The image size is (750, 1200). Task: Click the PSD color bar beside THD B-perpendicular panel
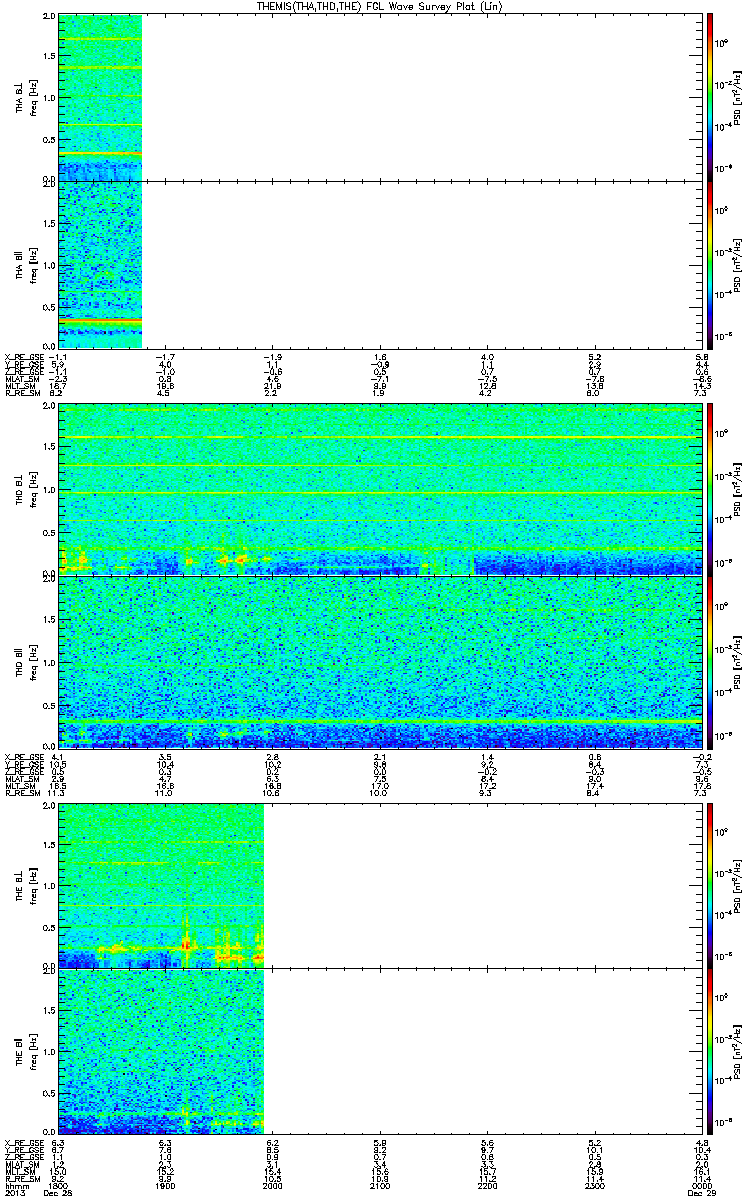click(710, 488)
